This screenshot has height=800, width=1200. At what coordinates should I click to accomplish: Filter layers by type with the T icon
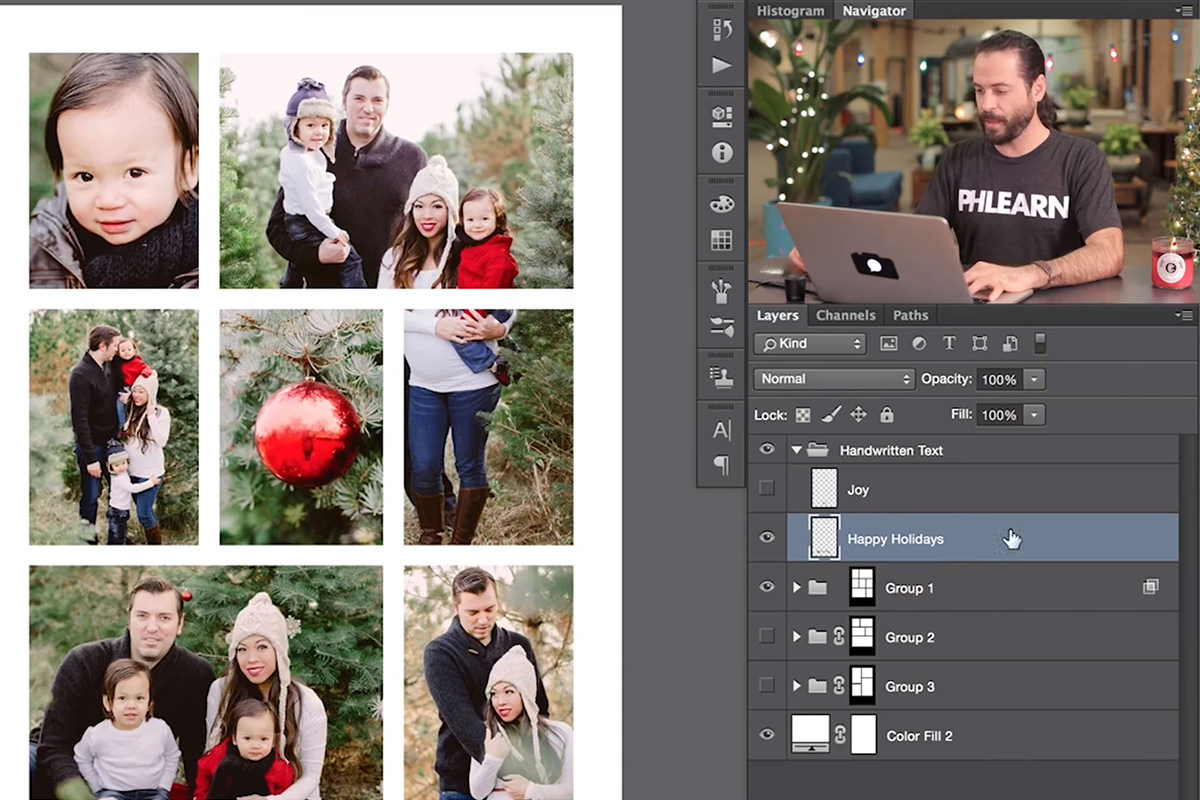[948, 343]
